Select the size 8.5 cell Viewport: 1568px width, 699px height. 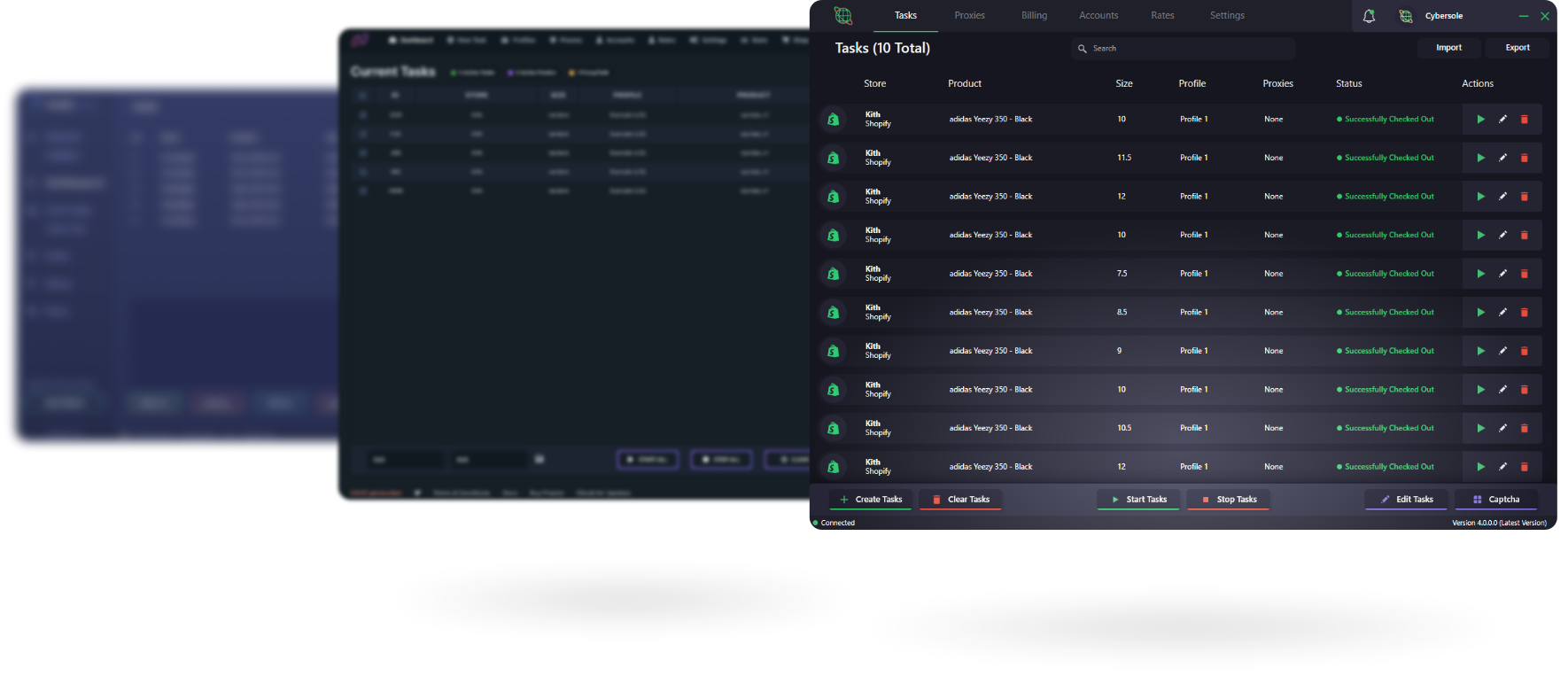1122,313
